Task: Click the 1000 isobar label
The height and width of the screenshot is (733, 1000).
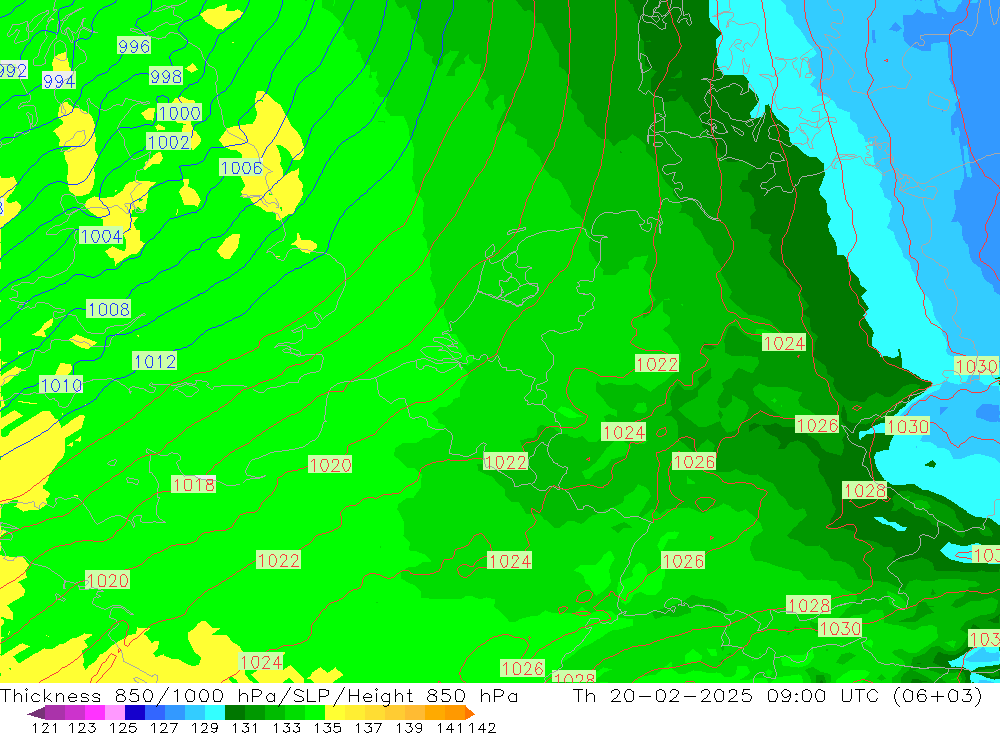Action: 179,113
